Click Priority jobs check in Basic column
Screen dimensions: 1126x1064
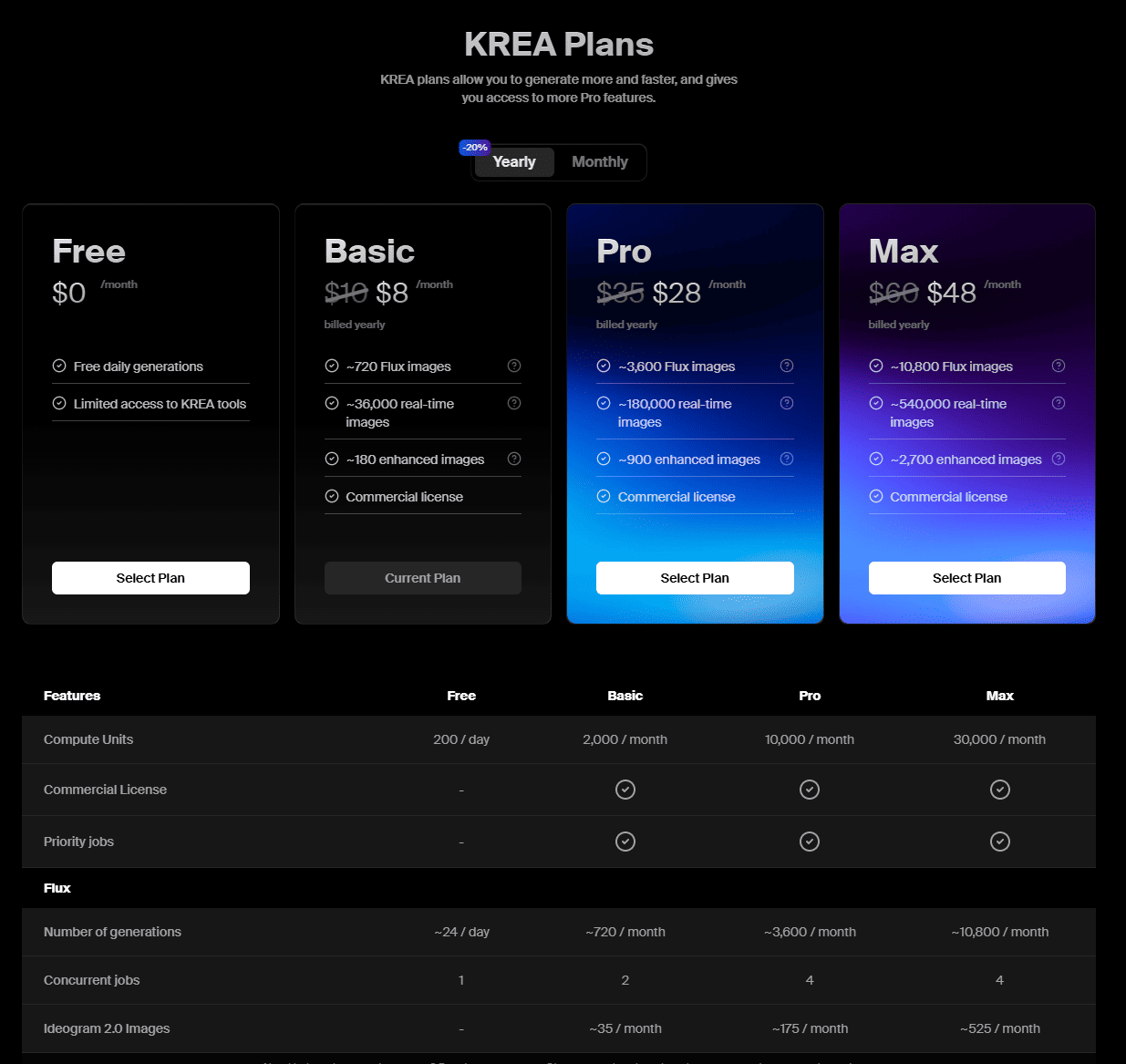625,842
